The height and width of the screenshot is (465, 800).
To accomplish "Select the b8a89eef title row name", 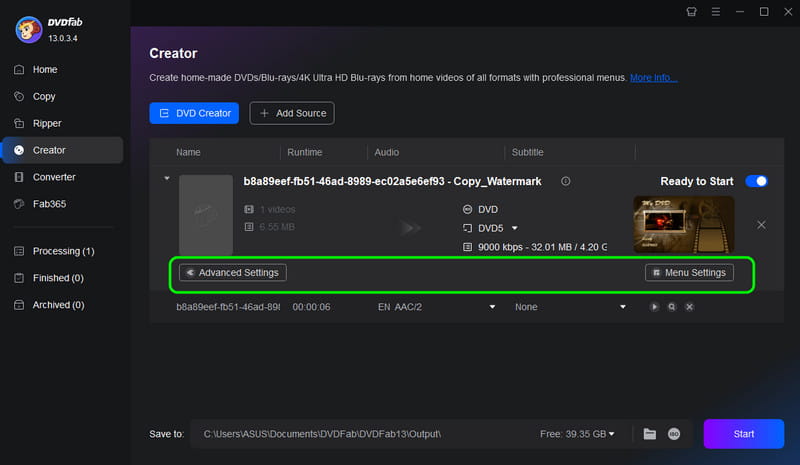I will click(x=228, y=307).
